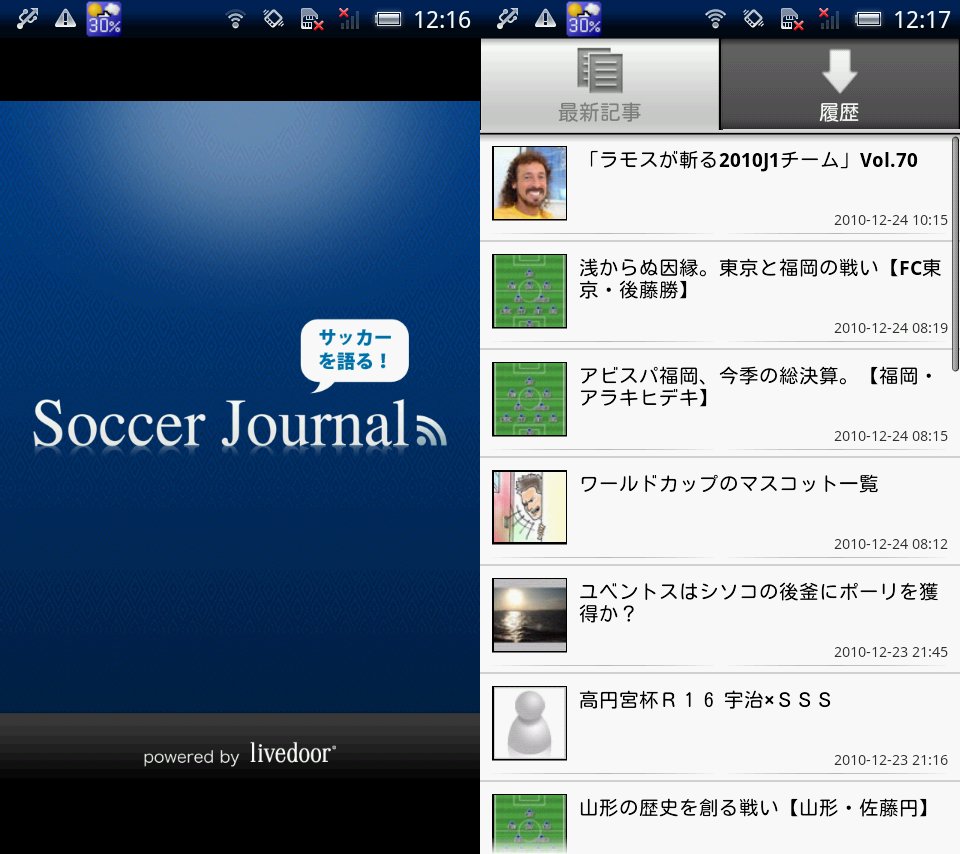Tap the grey avatar thumbnail beside 高円宮杯 article
960x854 pixels.
click(530, 723)
